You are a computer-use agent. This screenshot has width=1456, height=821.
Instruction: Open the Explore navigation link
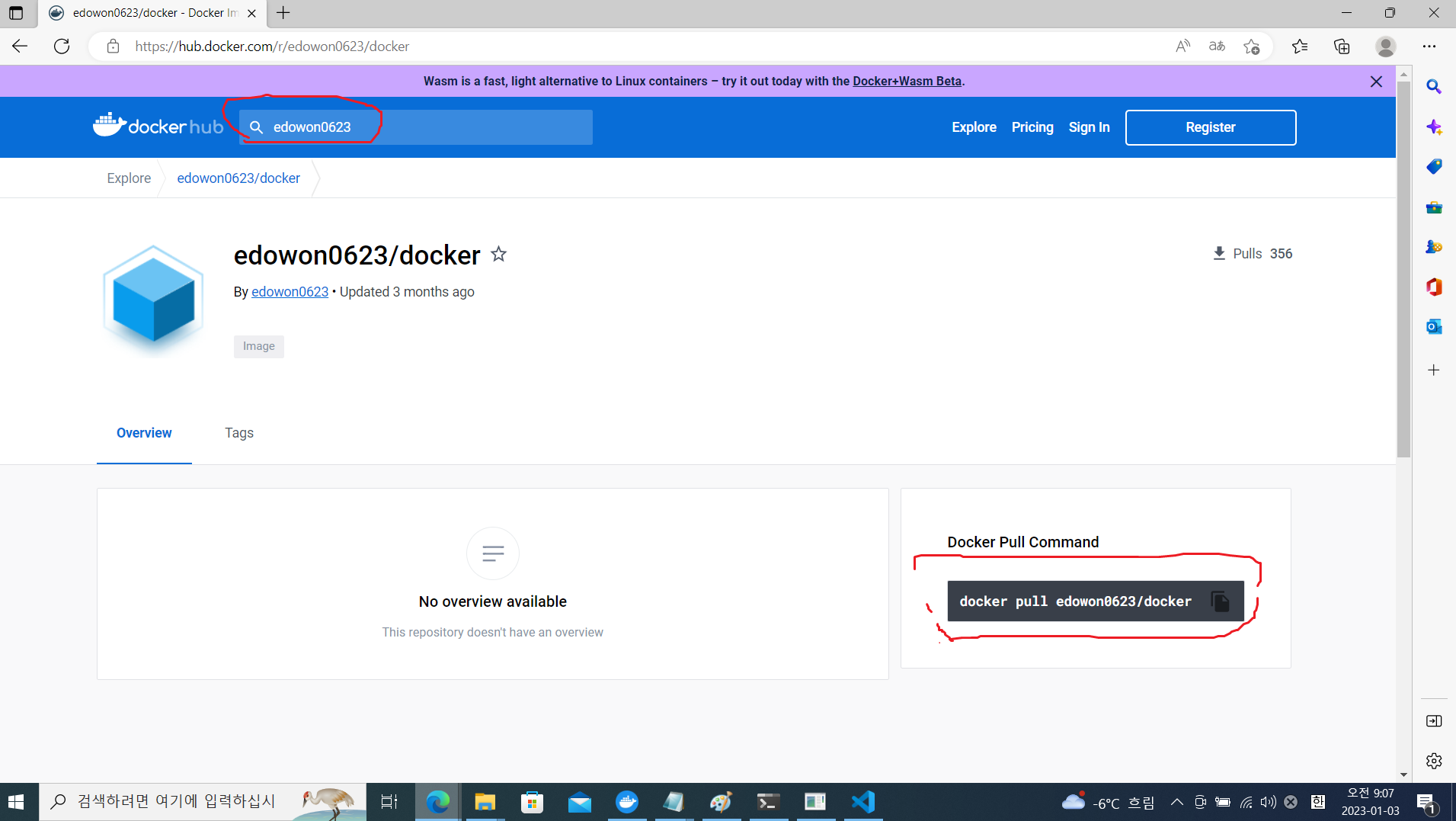pos(974,127)
